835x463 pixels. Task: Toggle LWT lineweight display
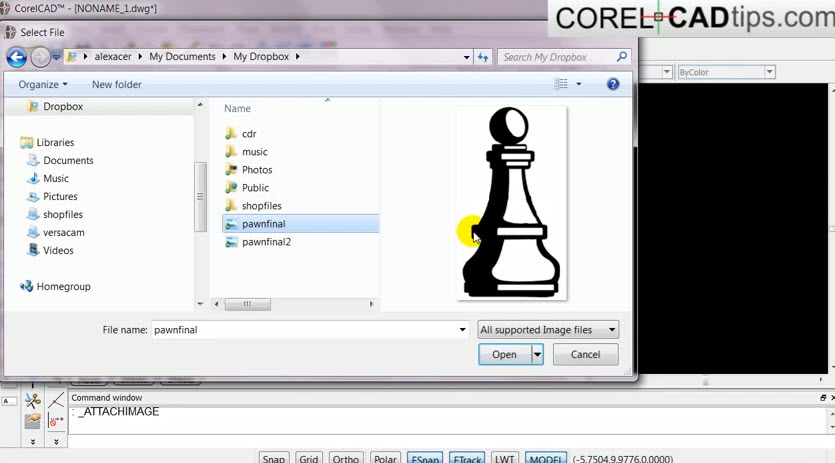[504, 458]
